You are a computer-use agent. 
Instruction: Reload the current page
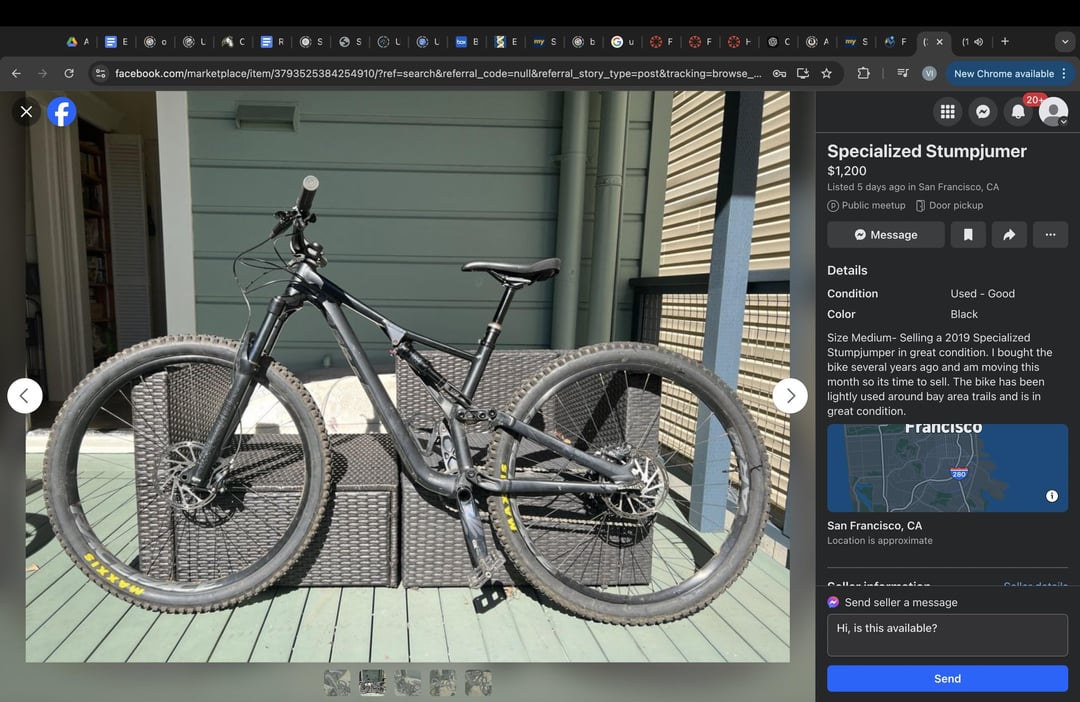click(69, 73)
